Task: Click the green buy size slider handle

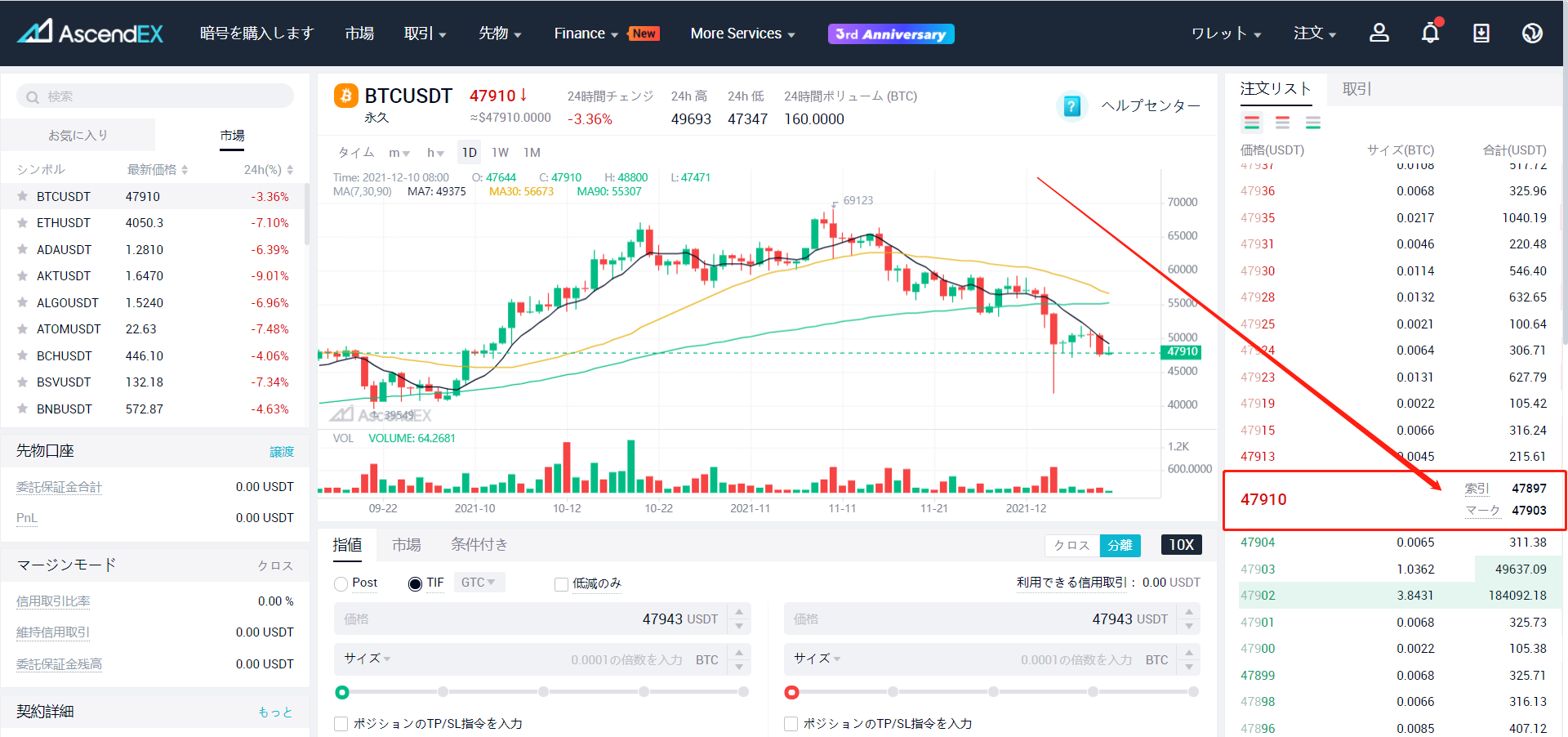Action: click(x=342, y=693)
